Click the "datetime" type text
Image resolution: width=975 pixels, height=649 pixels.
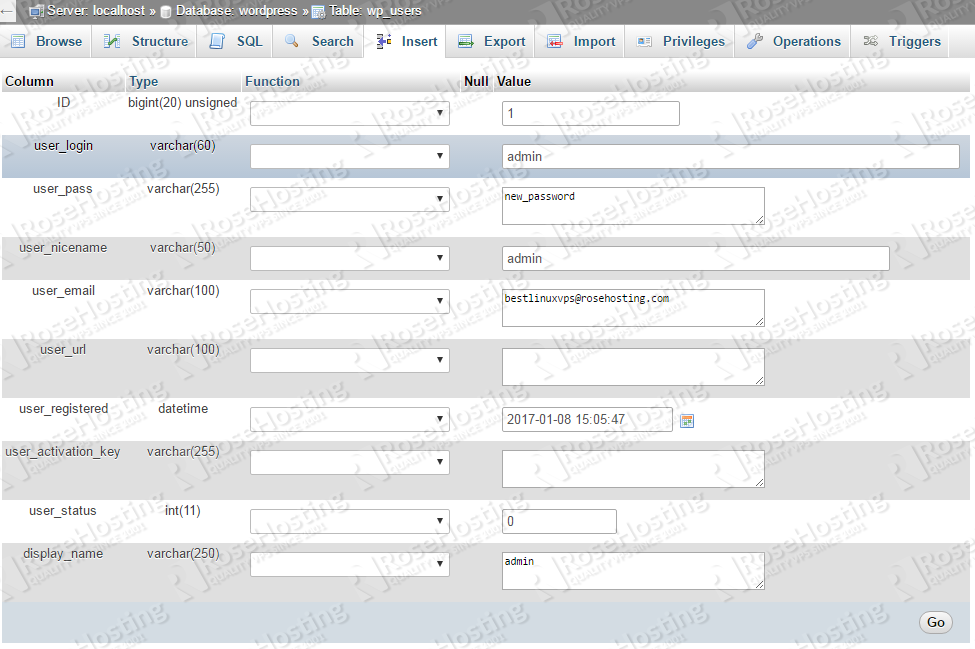click(183, 409)
